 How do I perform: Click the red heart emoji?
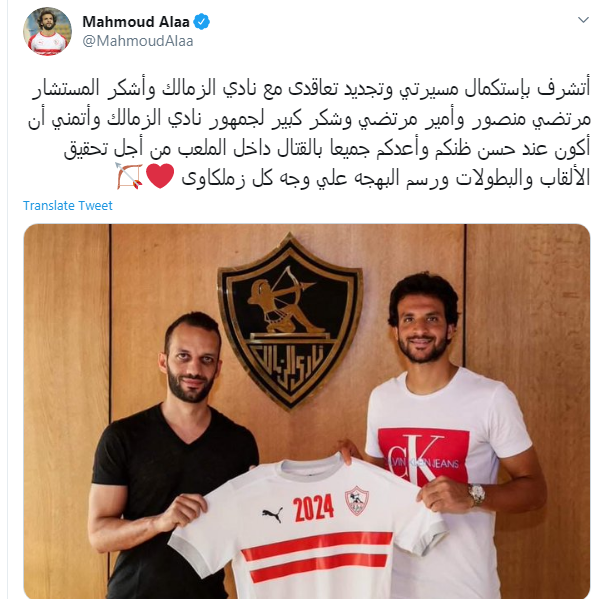(160, 176)
